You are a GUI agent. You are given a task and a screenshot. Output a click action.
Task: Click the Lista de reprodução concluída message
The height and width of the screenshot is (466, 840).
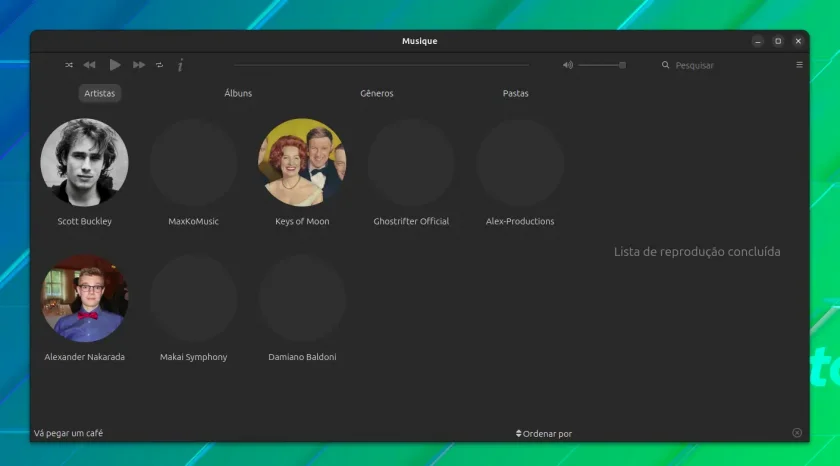(x=697, y=252)
